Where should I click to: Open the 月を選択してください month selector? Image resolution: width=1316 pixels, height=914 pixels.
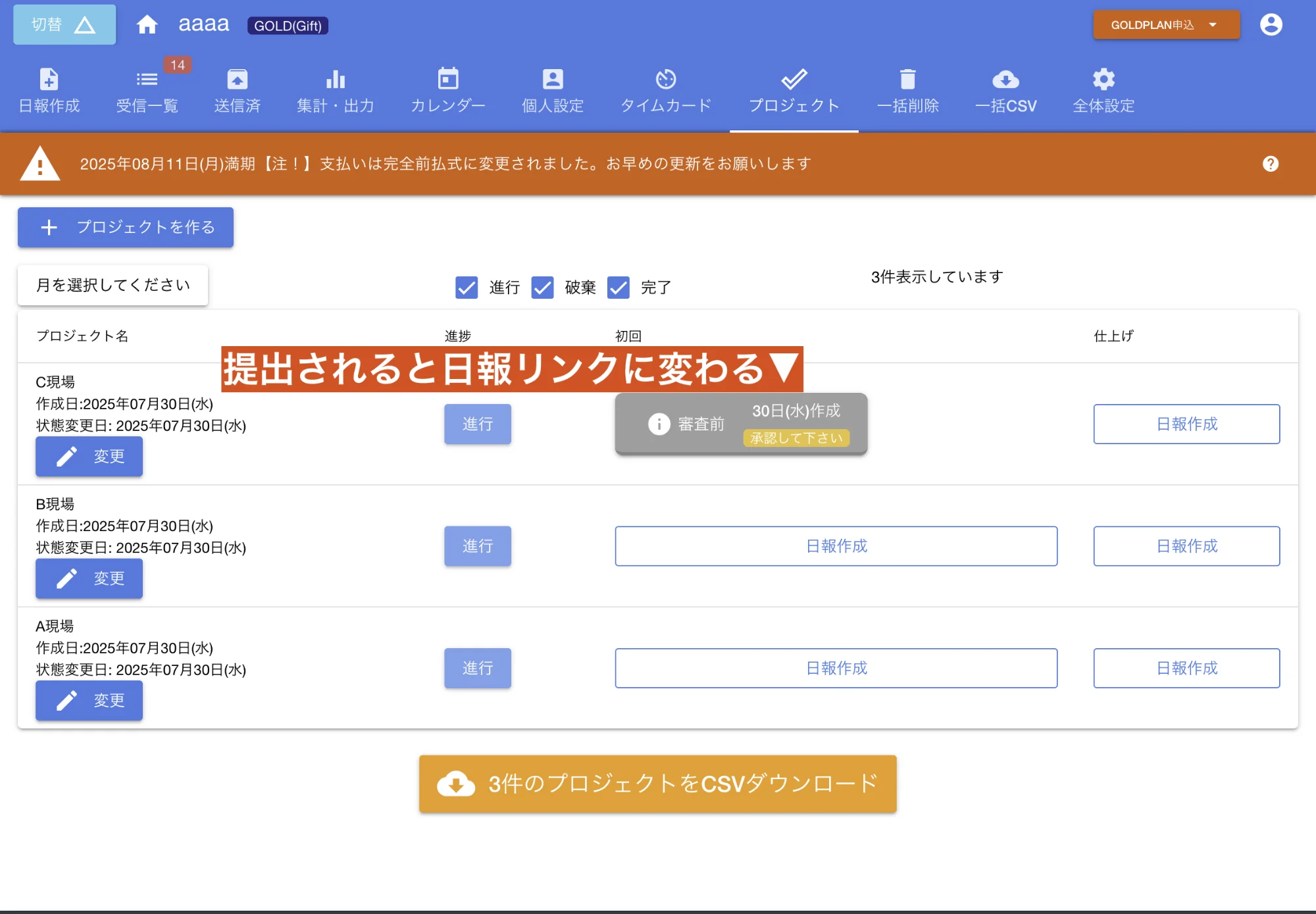click(x=112, y=285)
